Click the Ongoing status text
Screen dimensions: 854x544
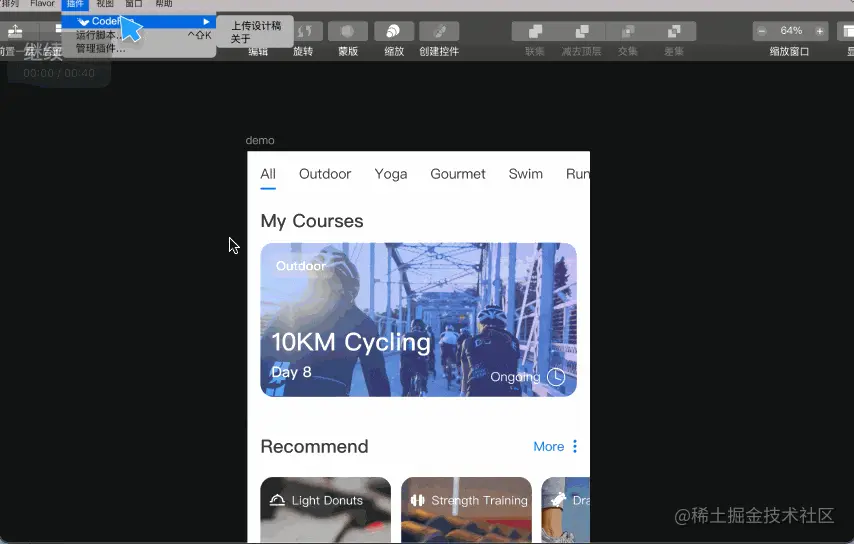pos(515,377)
